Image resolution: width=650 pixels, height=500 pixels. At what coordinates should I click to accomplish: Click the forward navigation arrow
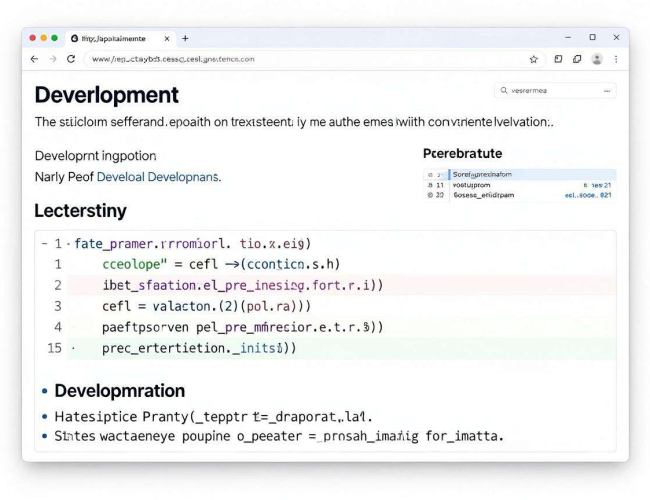pos(53,59)
